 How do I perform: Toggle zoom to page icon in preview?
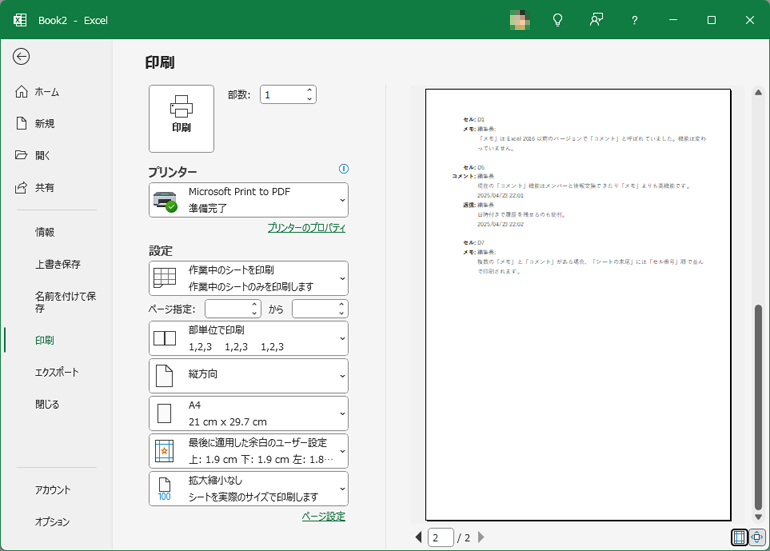(x=757, y=537)
